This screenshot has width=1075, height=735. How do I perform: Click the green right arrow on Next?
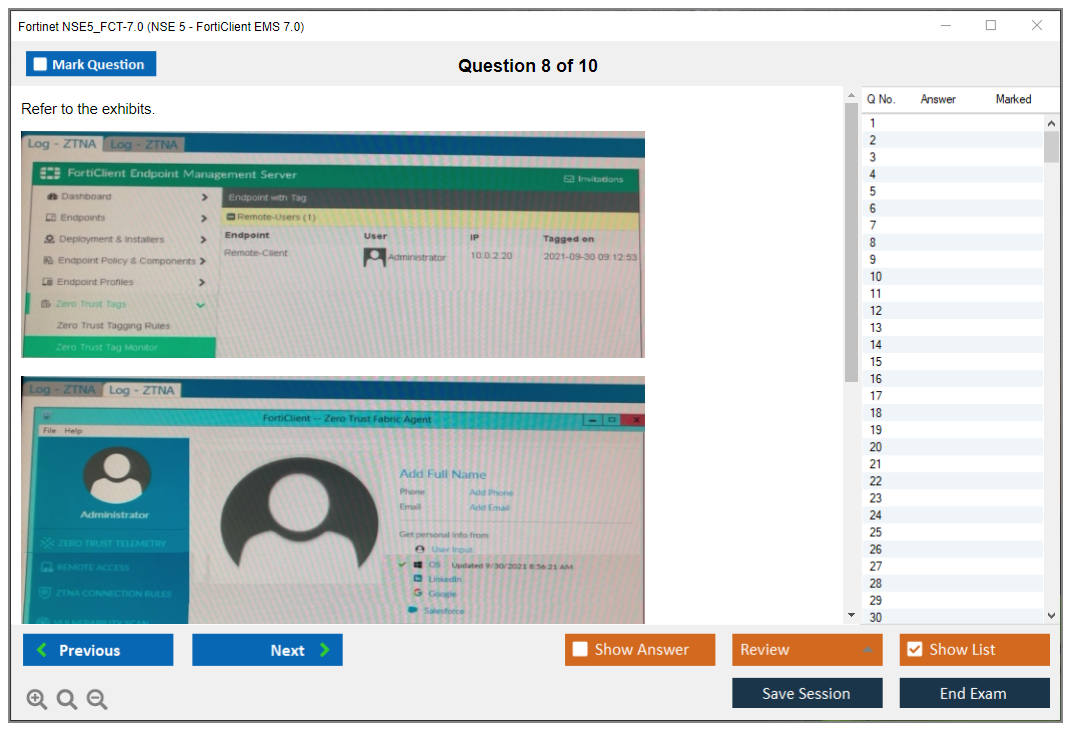coord(325,650)
